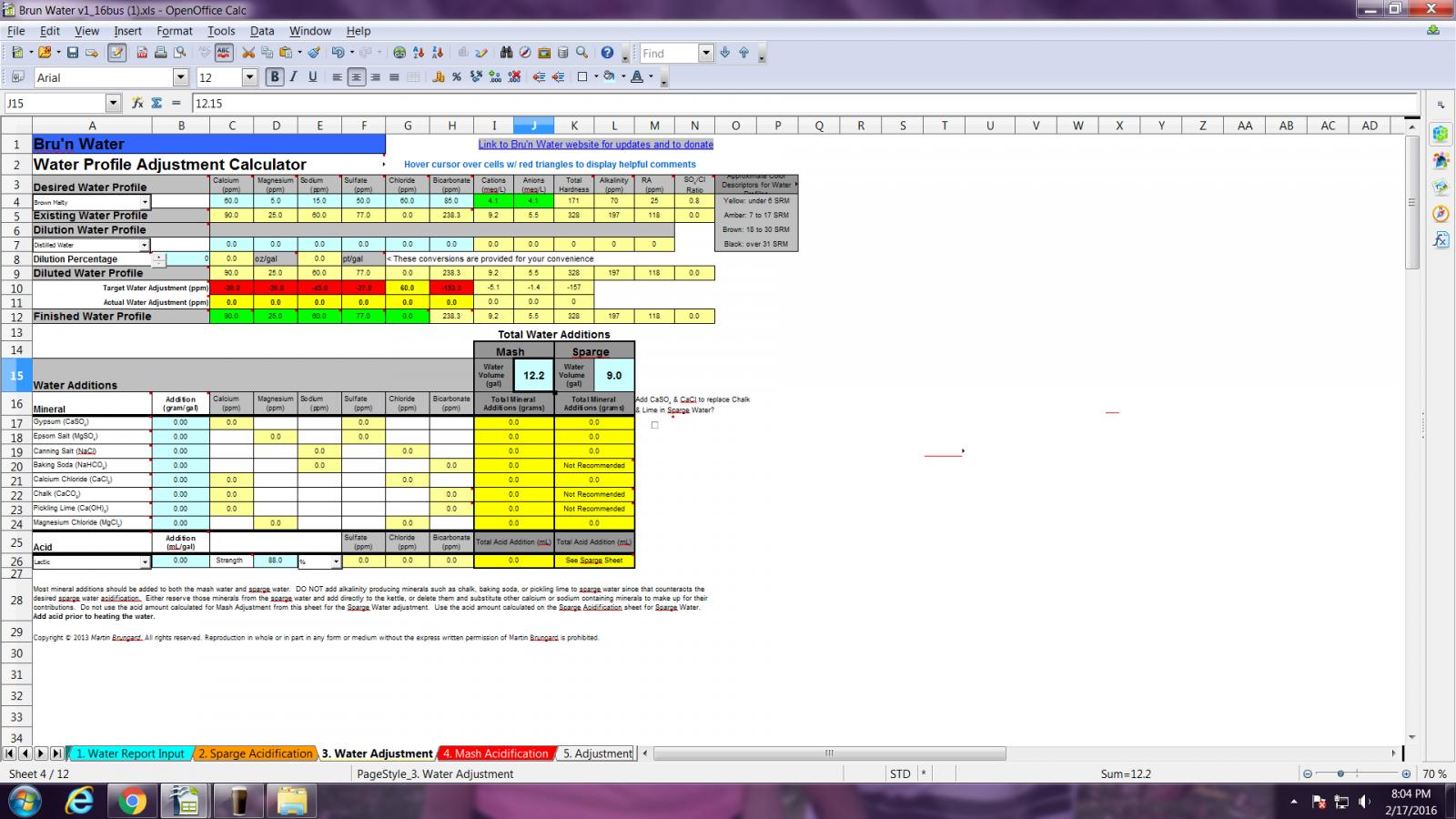Viewport: 1456px width, 819px height.
Task: Open sidebar Navigator compass icon
Action: [1441, 214]
